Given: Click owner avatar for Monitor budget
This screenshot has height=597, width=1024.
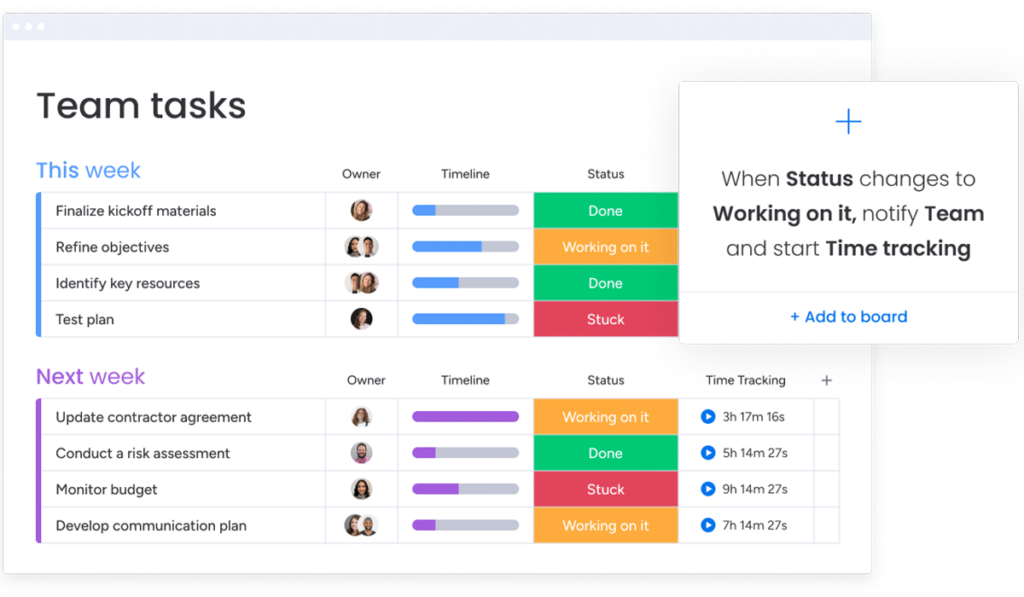Looking at the screenshot, I should click(x=361, y=489).
